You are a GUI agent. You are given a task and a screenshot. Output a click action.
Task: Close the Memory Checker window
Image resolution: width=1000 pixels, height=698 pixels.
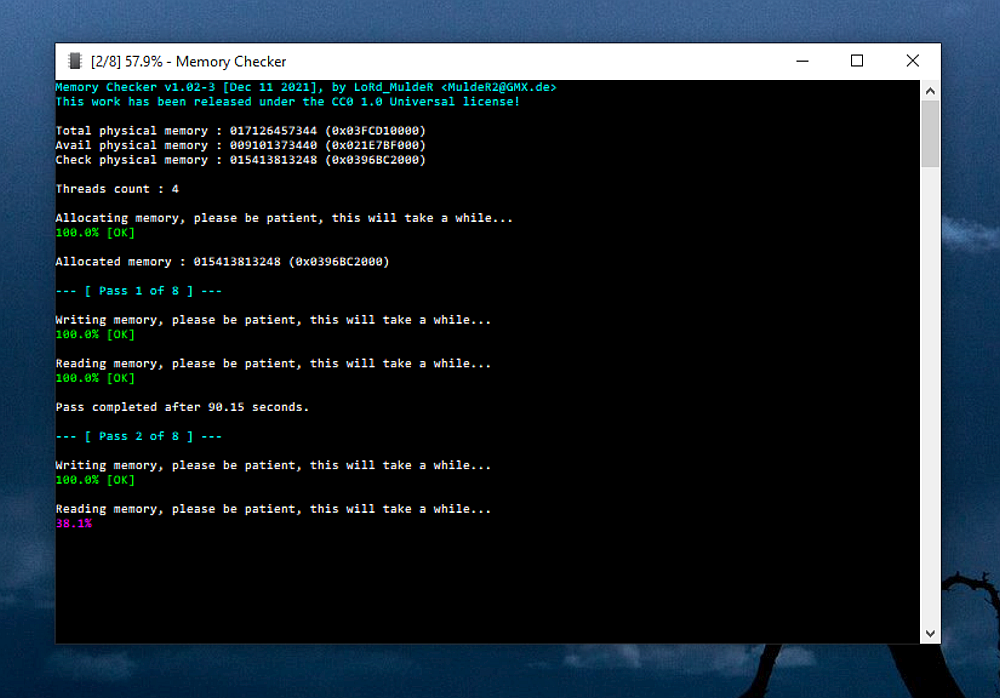pos(913,61)
